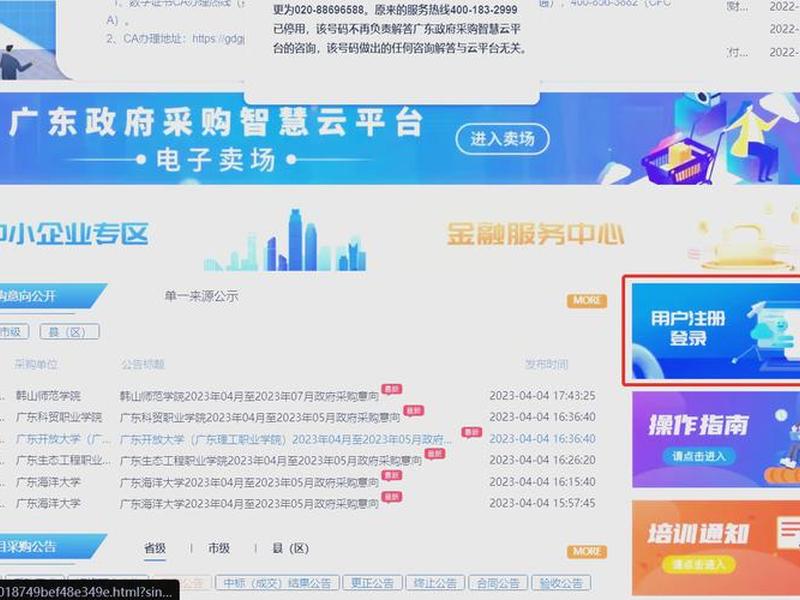Filter by 合同公告
Screen dimensions: 800x600
(x=497, y=583)
